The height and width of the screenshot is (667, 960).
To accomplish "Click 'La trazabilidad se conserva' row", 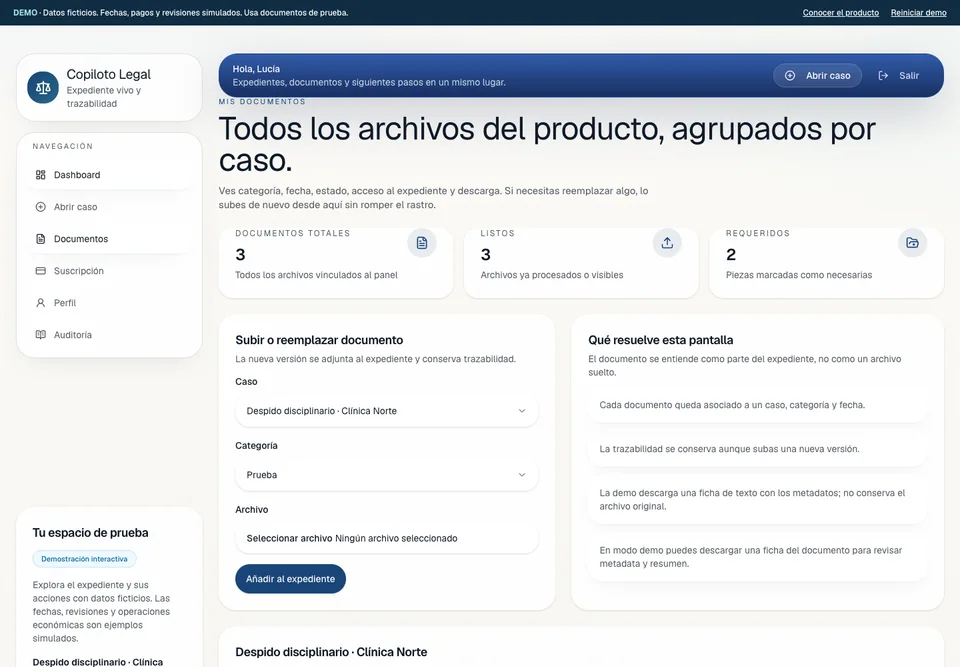I will (757, 449).
